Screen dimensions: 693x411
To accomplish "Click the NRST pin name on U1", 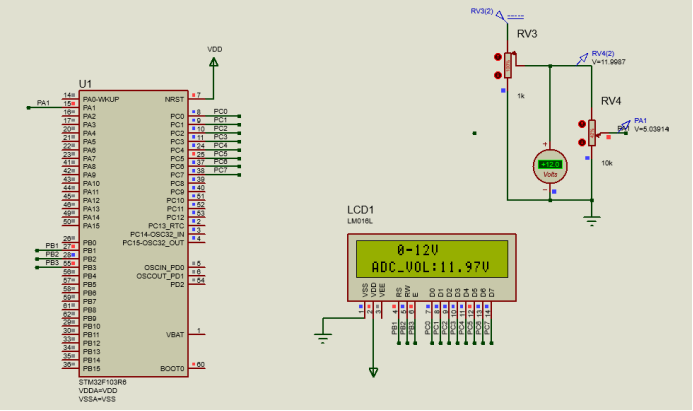I will tap(174, 99).
